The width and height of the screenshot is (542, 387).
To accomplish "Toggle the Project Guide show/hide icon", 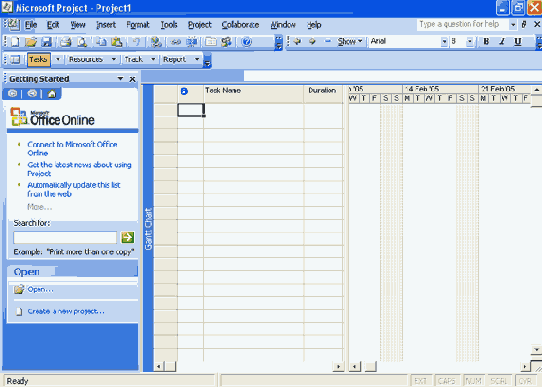I will pos(15,59).
